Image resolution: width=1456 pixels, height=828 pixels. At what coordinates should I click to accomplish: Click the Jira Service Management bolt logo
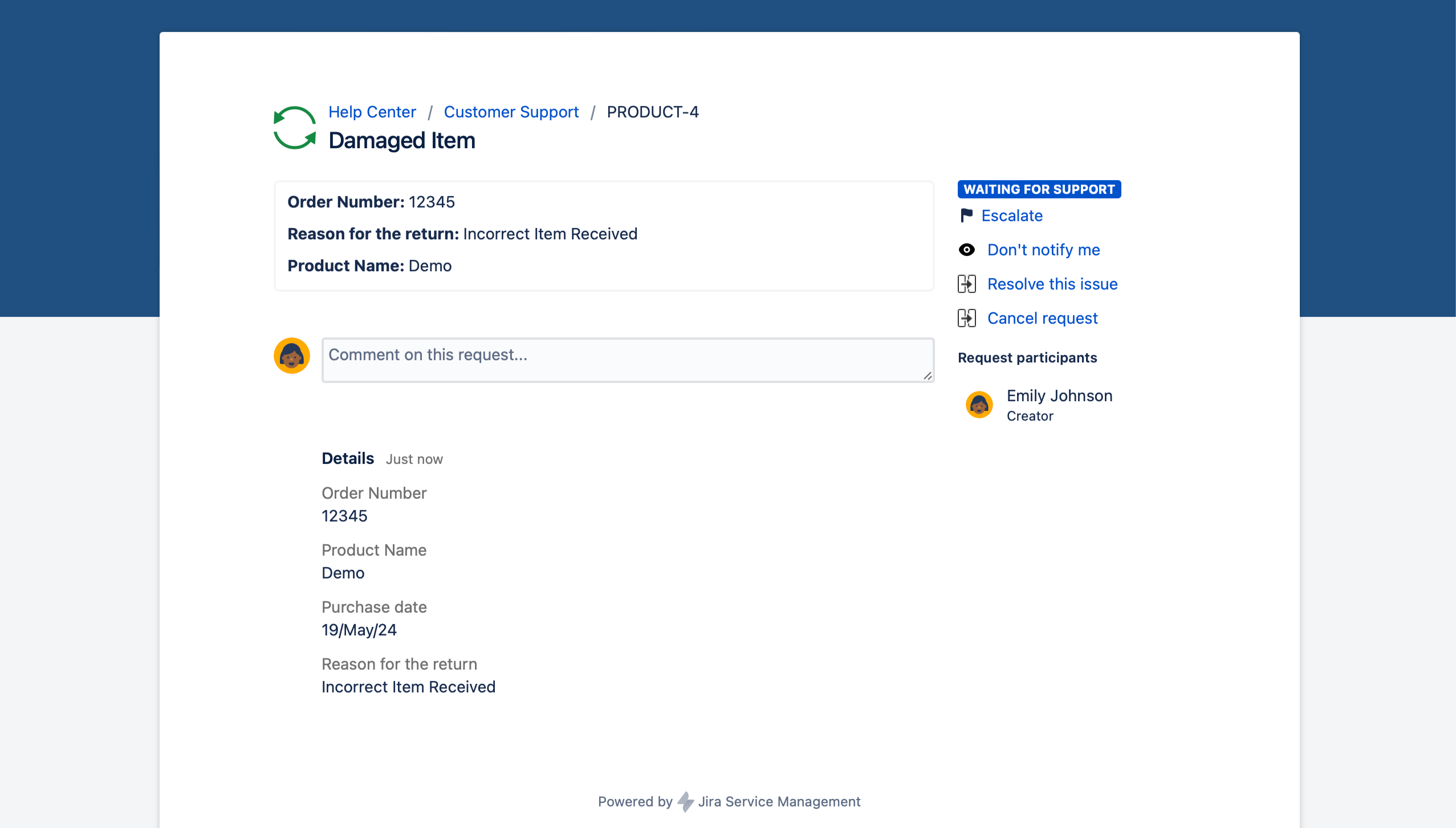[x=685, y=801]
